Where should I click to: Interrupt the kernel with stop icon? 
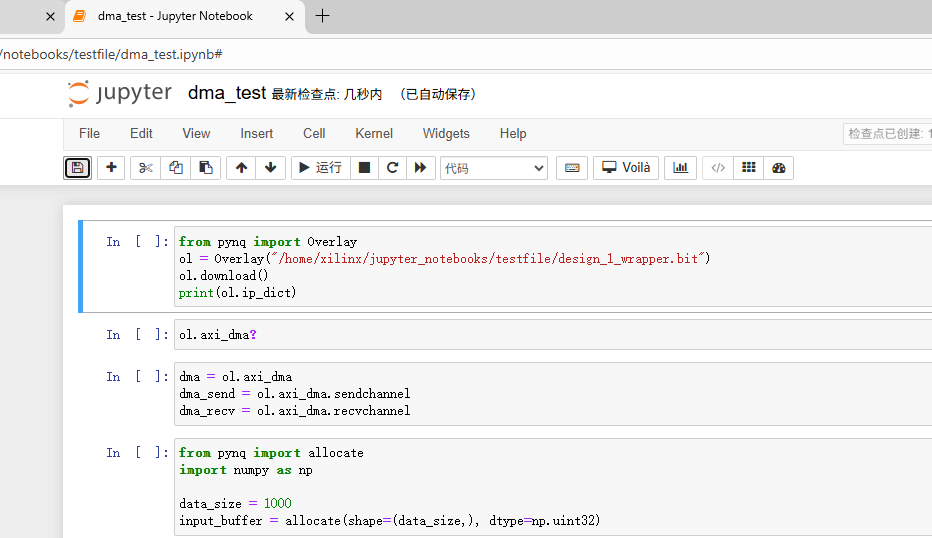(365, 168)
